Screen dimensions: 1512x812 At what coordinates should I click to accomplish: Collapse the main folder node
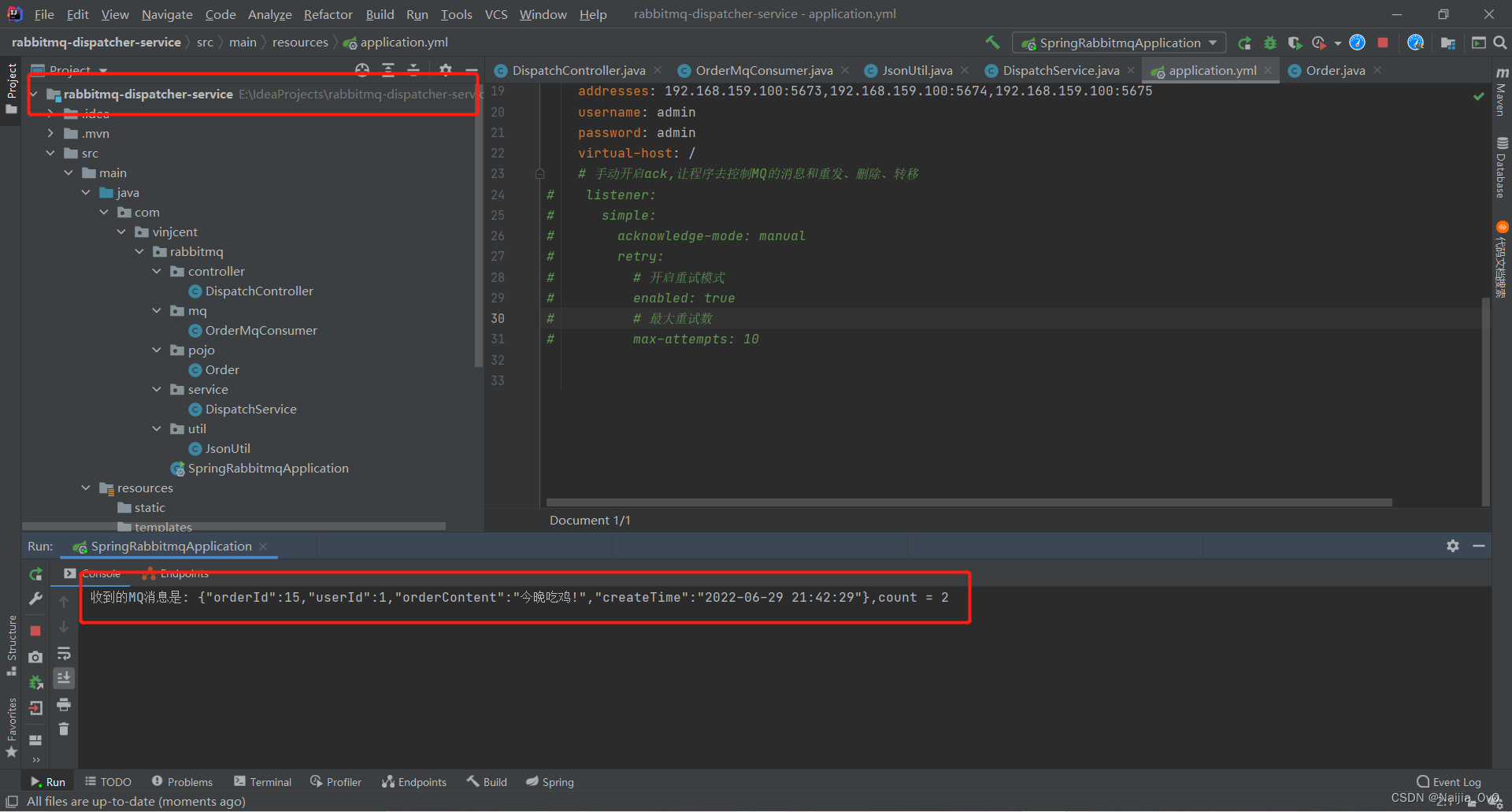(69, 172)
